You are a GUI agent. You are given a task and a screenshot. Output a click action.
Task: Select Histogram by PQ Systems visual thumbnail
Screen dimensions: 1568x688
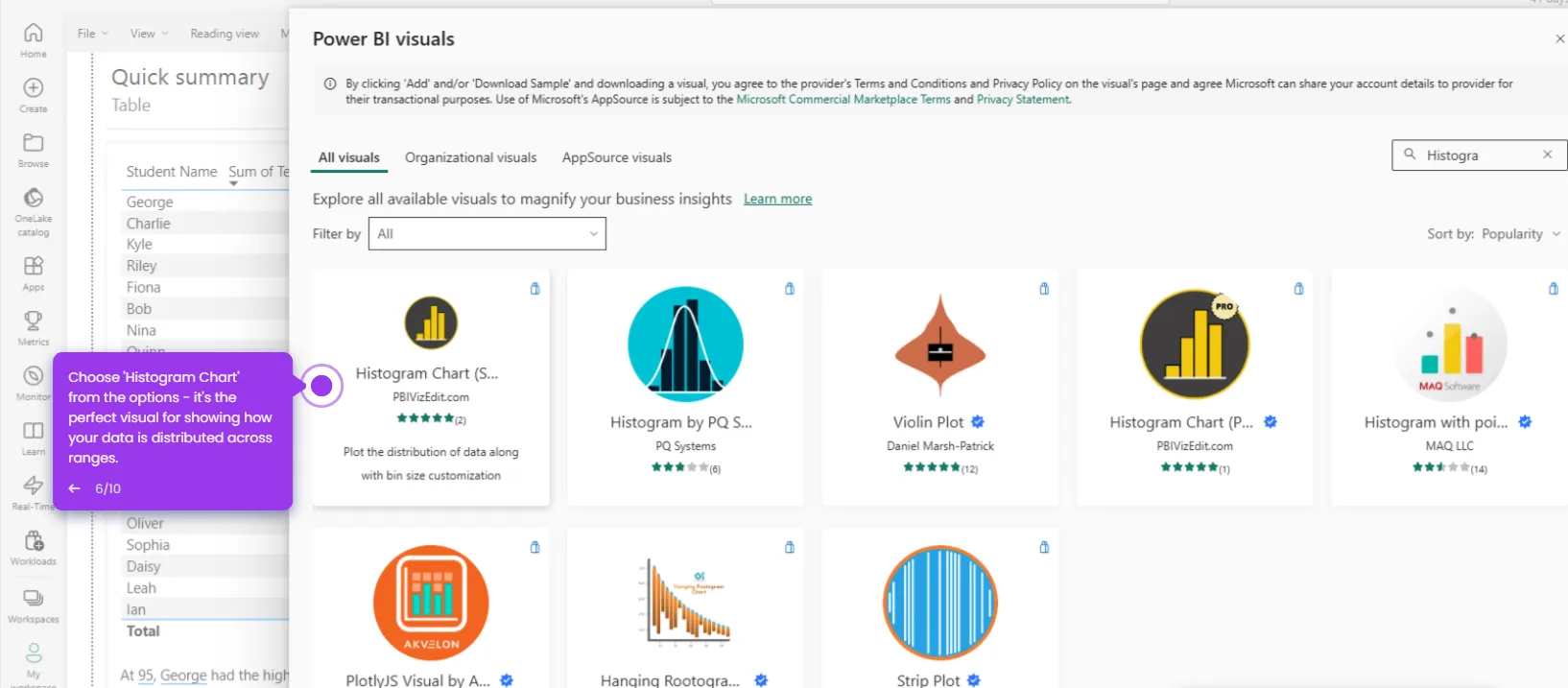(x=685, y=344)
